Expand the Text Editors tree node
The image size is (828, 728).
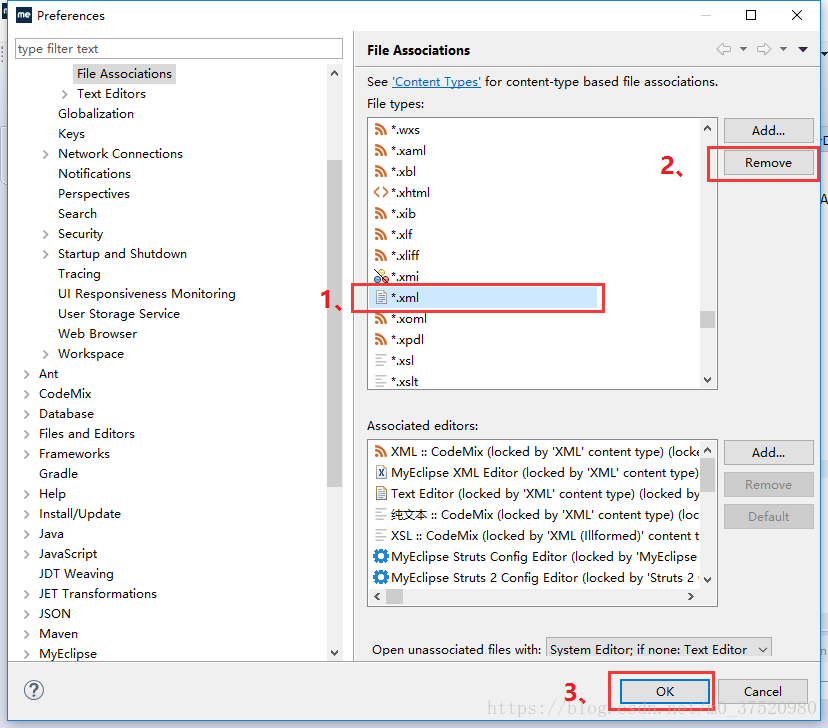[x=64, y=94]
